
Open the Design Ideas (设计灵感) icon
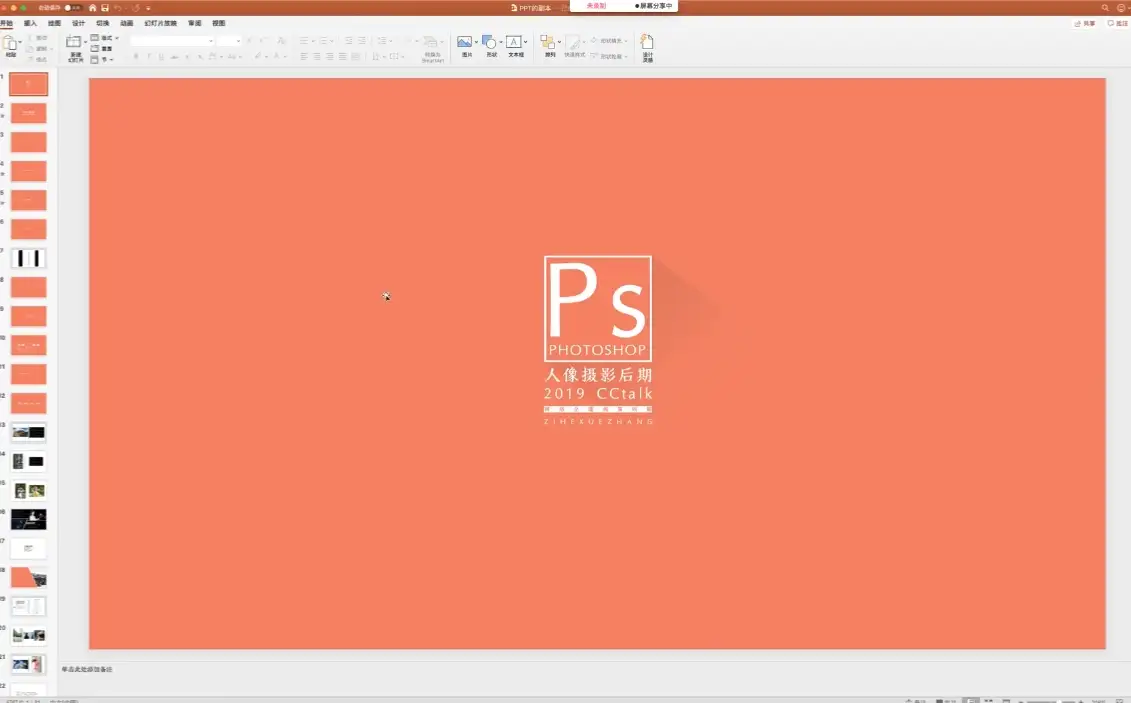[x=647, y=43]
